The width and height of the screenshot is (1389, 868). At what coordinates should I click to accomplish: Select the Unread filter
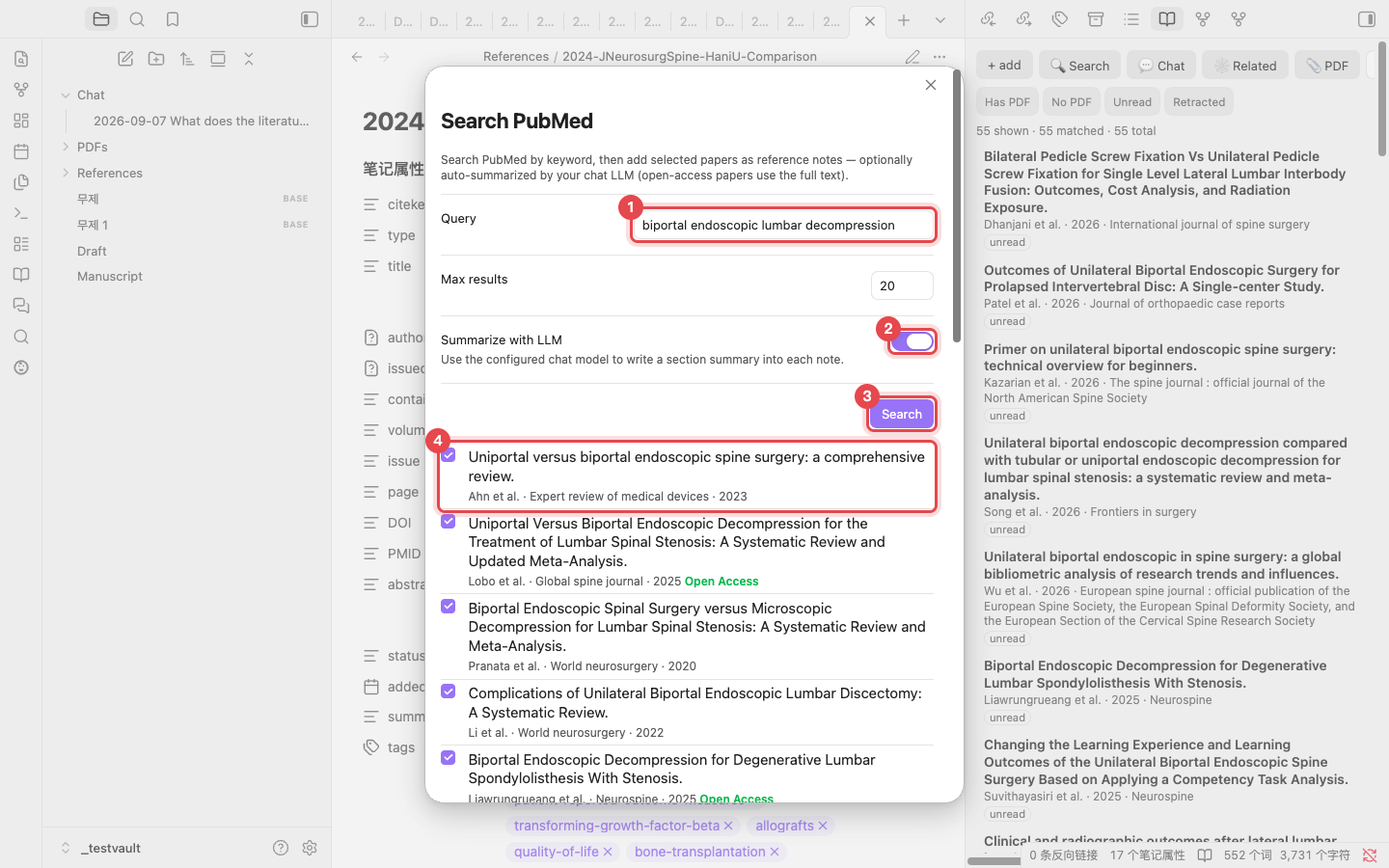click(x=1131, y=102)
